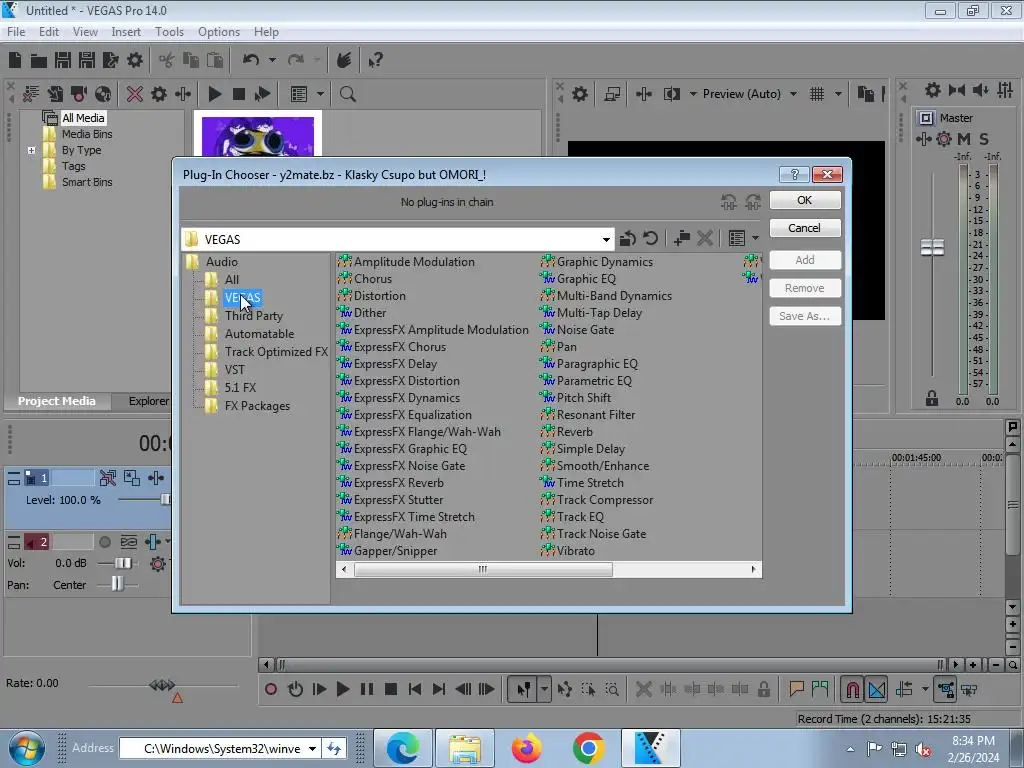Click the Loop Playback icon in transport bar
The height and width of the screenshot is (768, 1024).
[295, 689]
